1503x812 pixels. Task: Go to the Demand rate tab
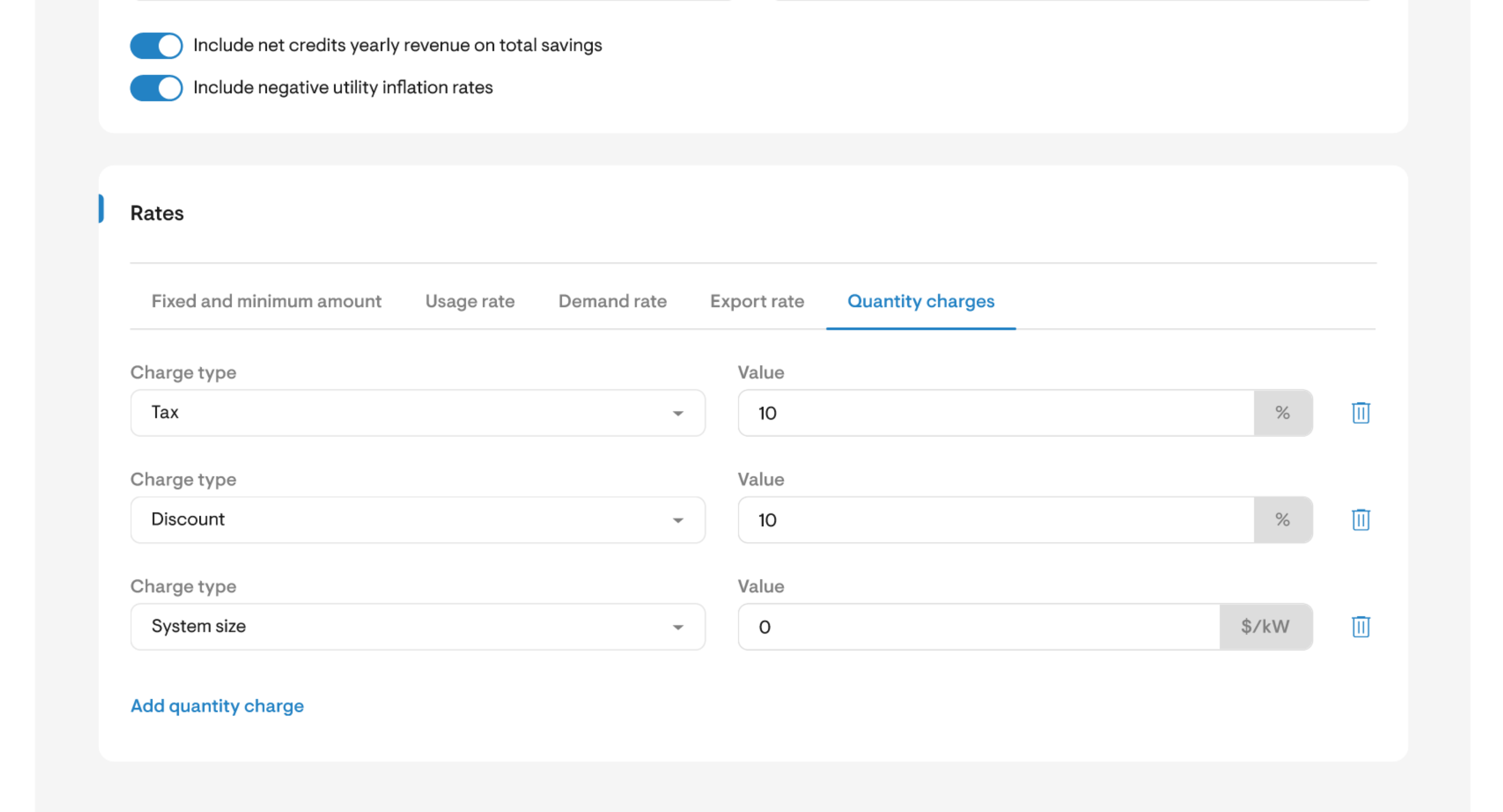coord(612,301)
